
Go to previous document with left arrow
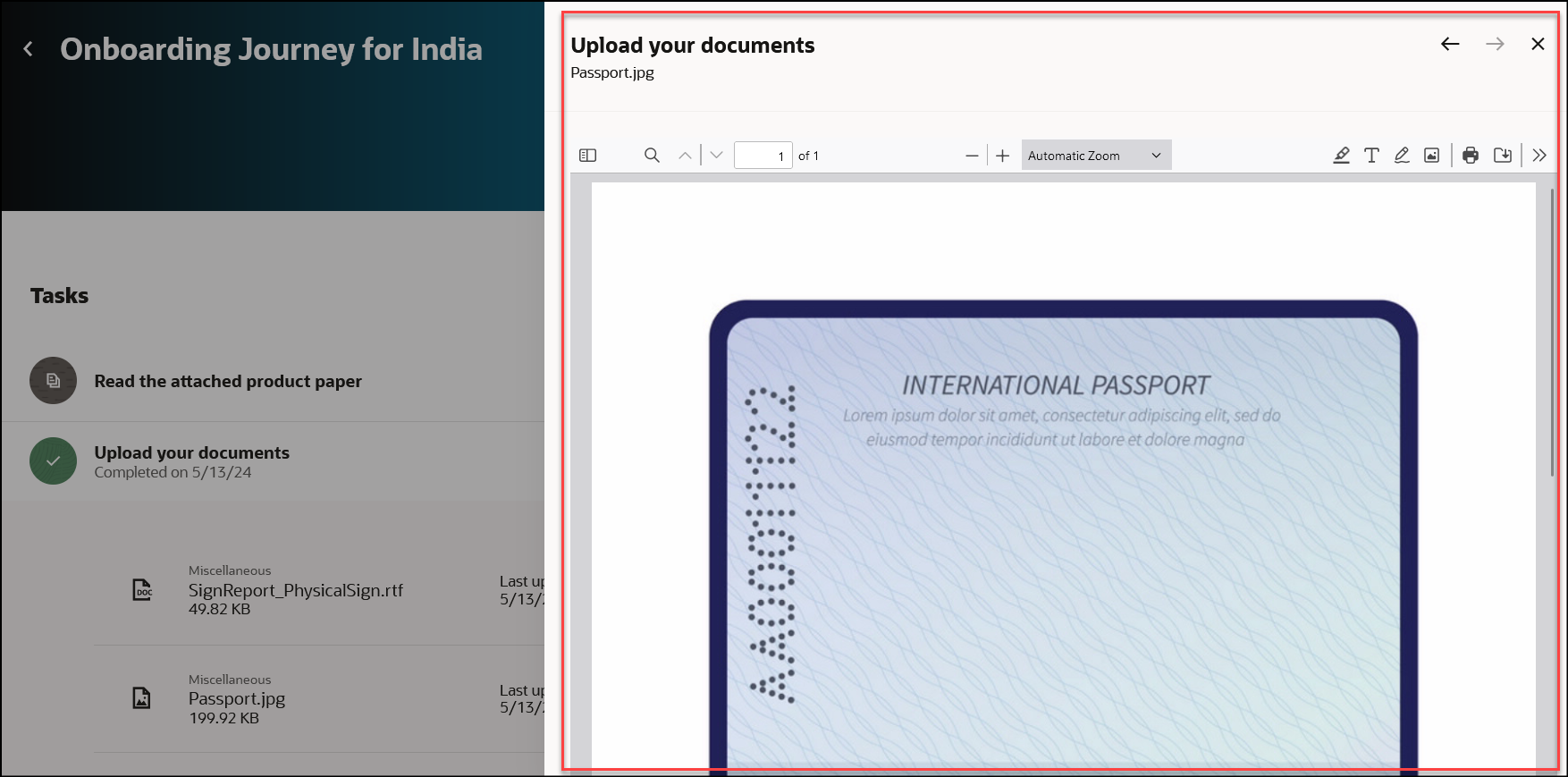1450,44
